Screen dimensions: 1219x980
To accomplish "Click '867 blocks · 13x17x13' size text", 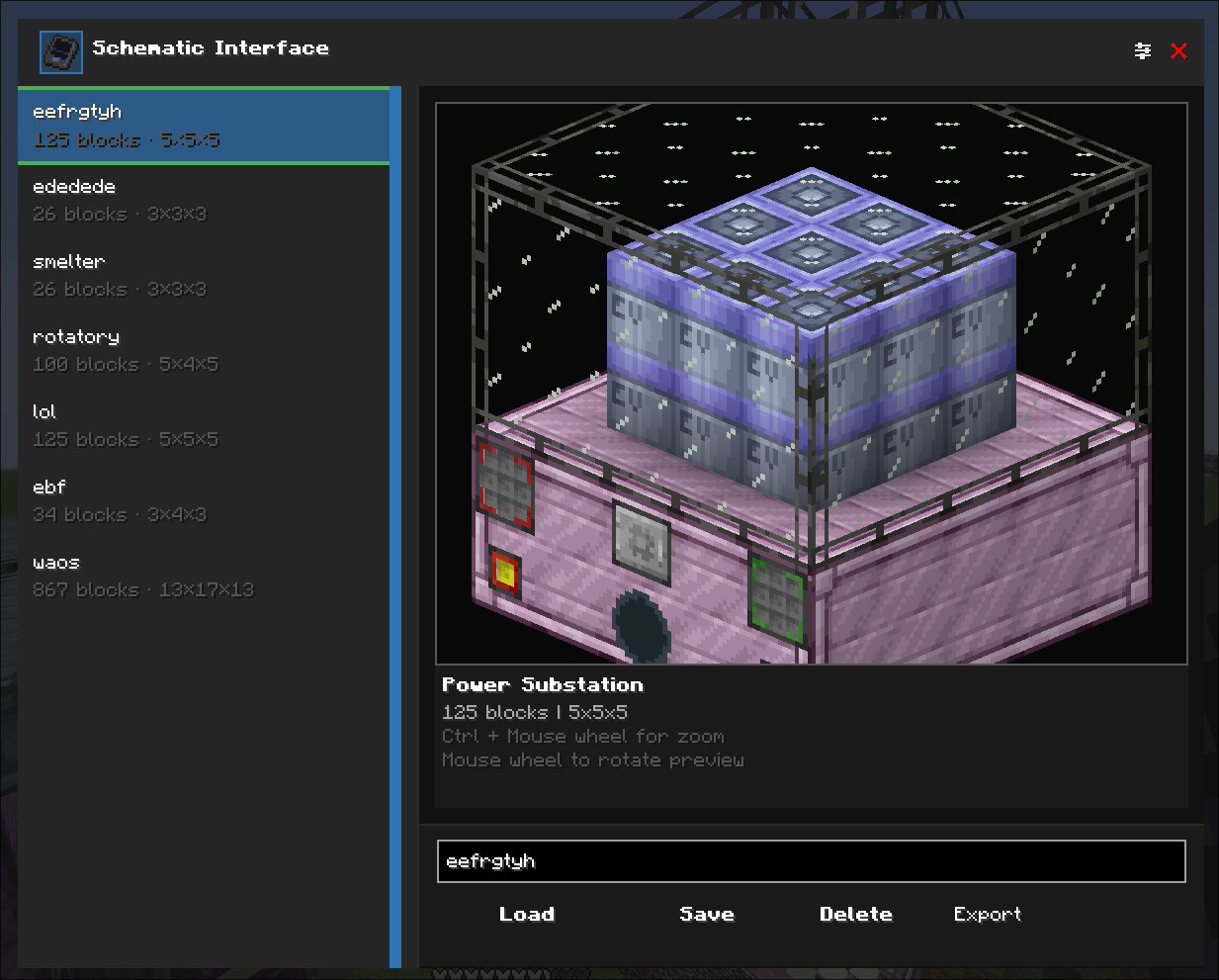I will pos(143,590).
